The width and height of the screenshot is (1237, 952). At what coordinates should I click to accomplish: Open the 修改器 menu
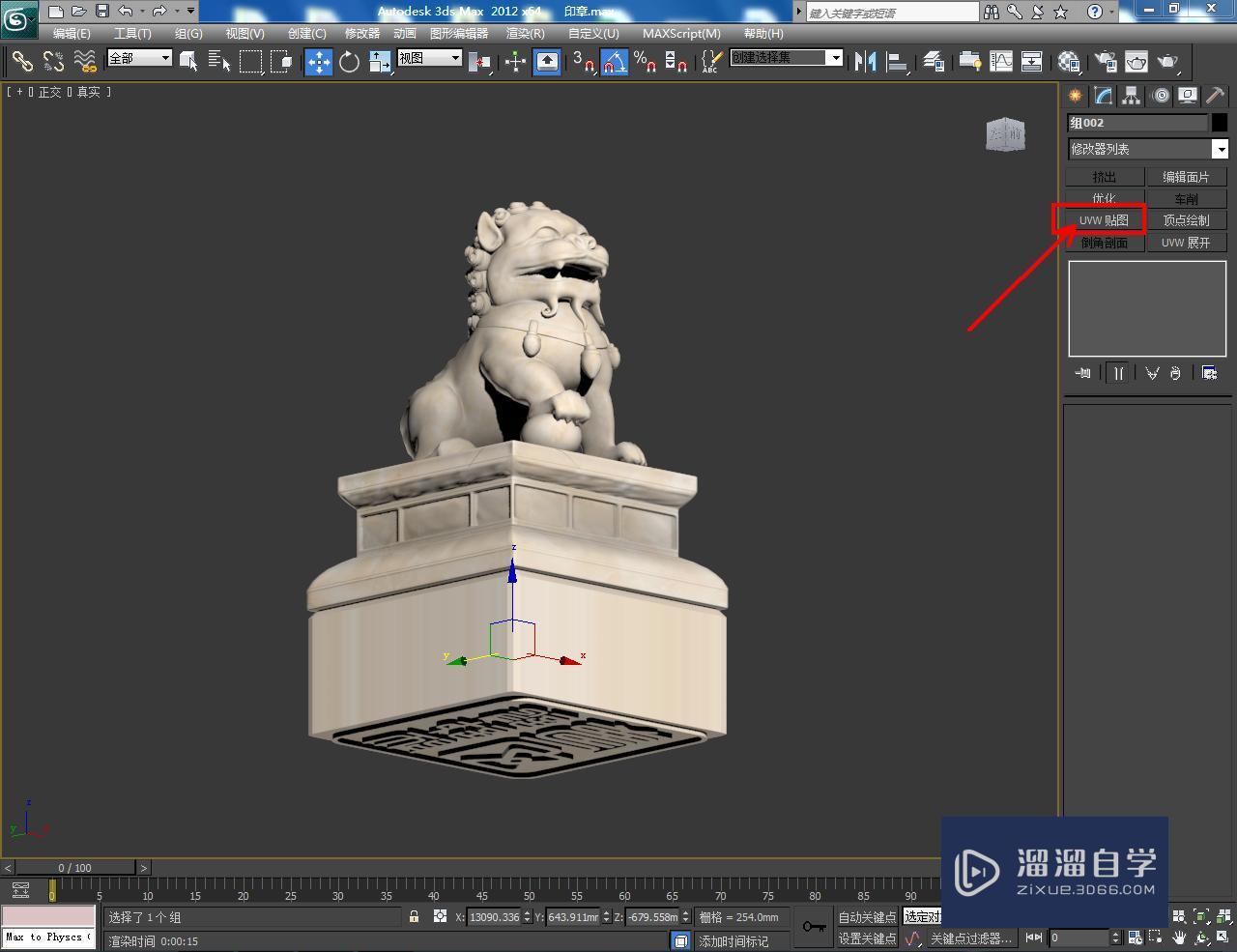362,33
